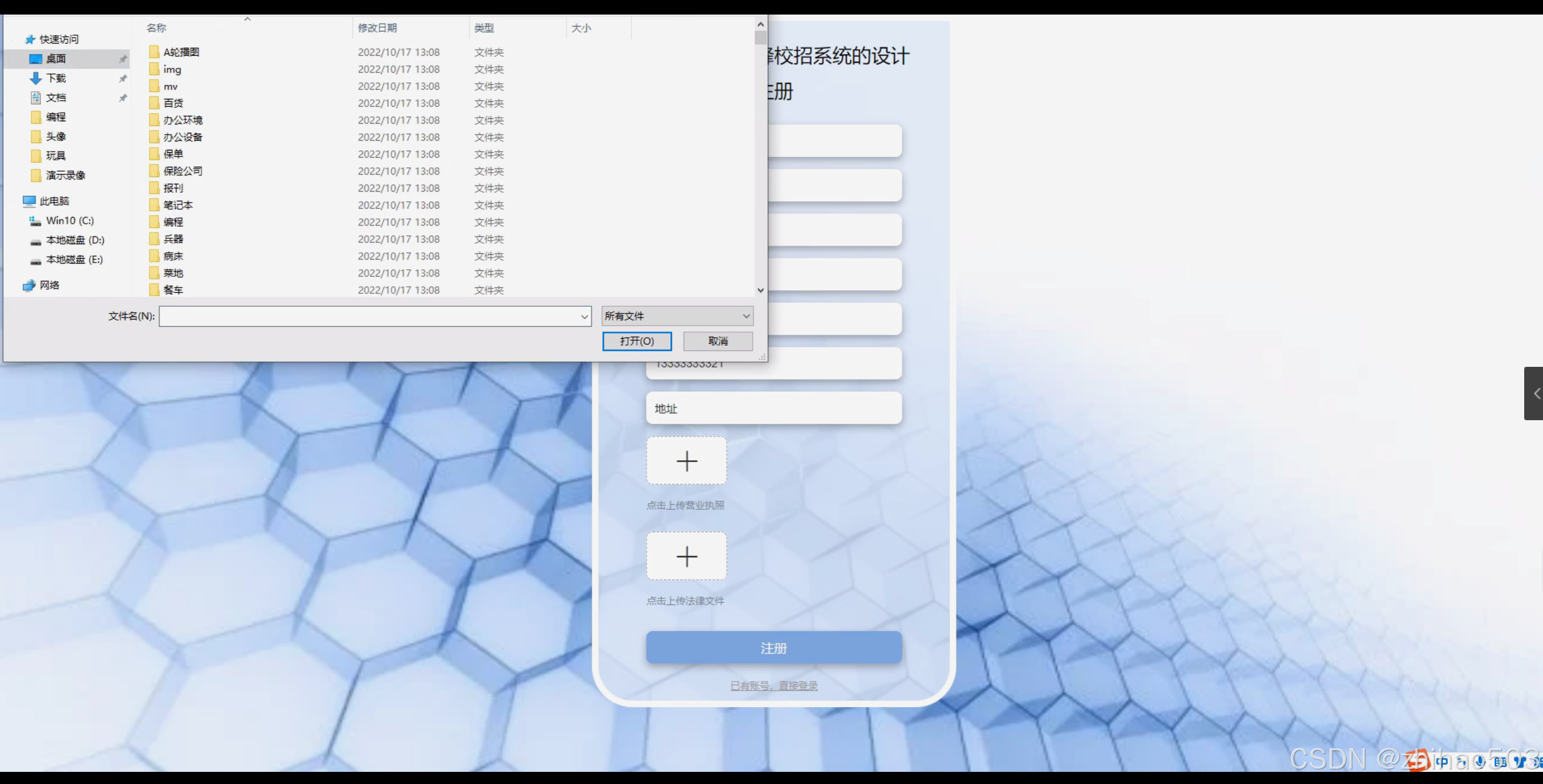Click the 打开(O) button
Screen dimensions: 1543x784
[x=637, y=341]
